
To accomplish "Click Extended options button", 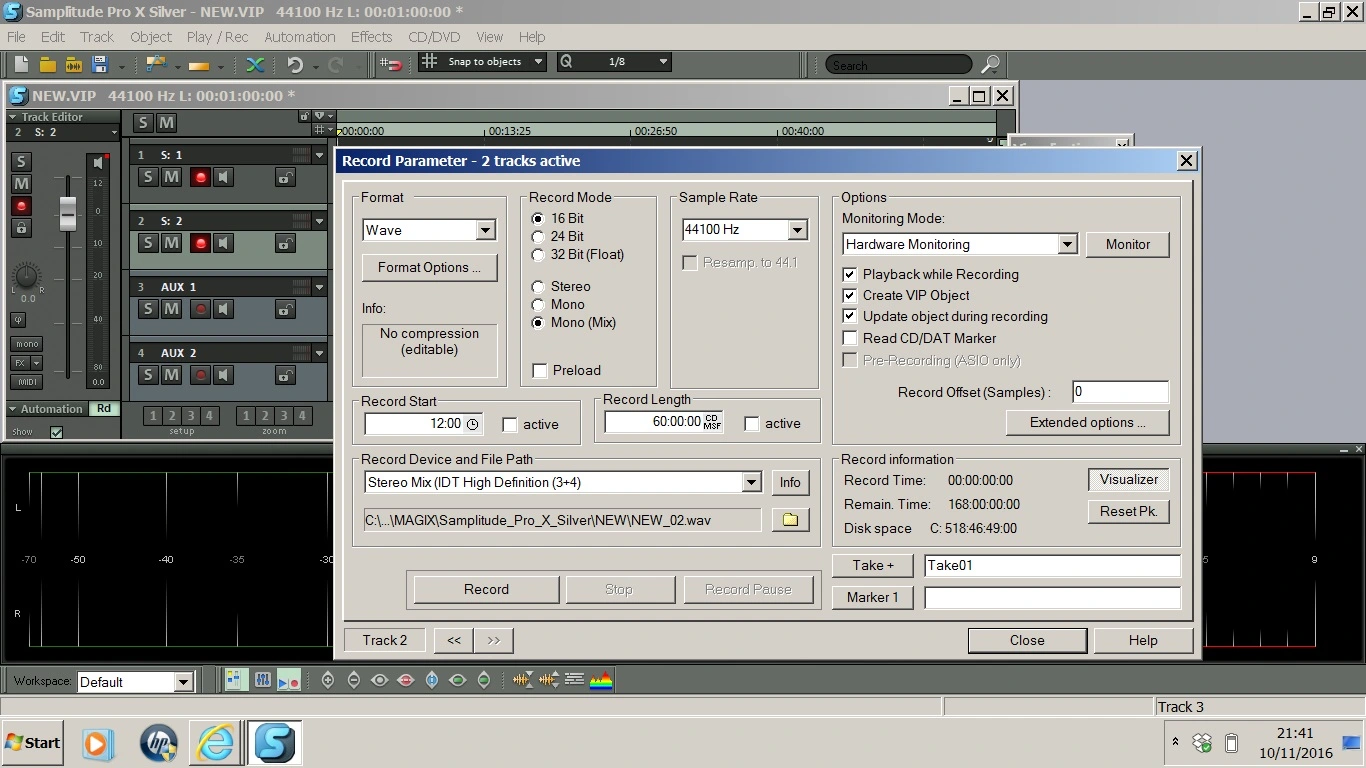I will pos(1088,422).
